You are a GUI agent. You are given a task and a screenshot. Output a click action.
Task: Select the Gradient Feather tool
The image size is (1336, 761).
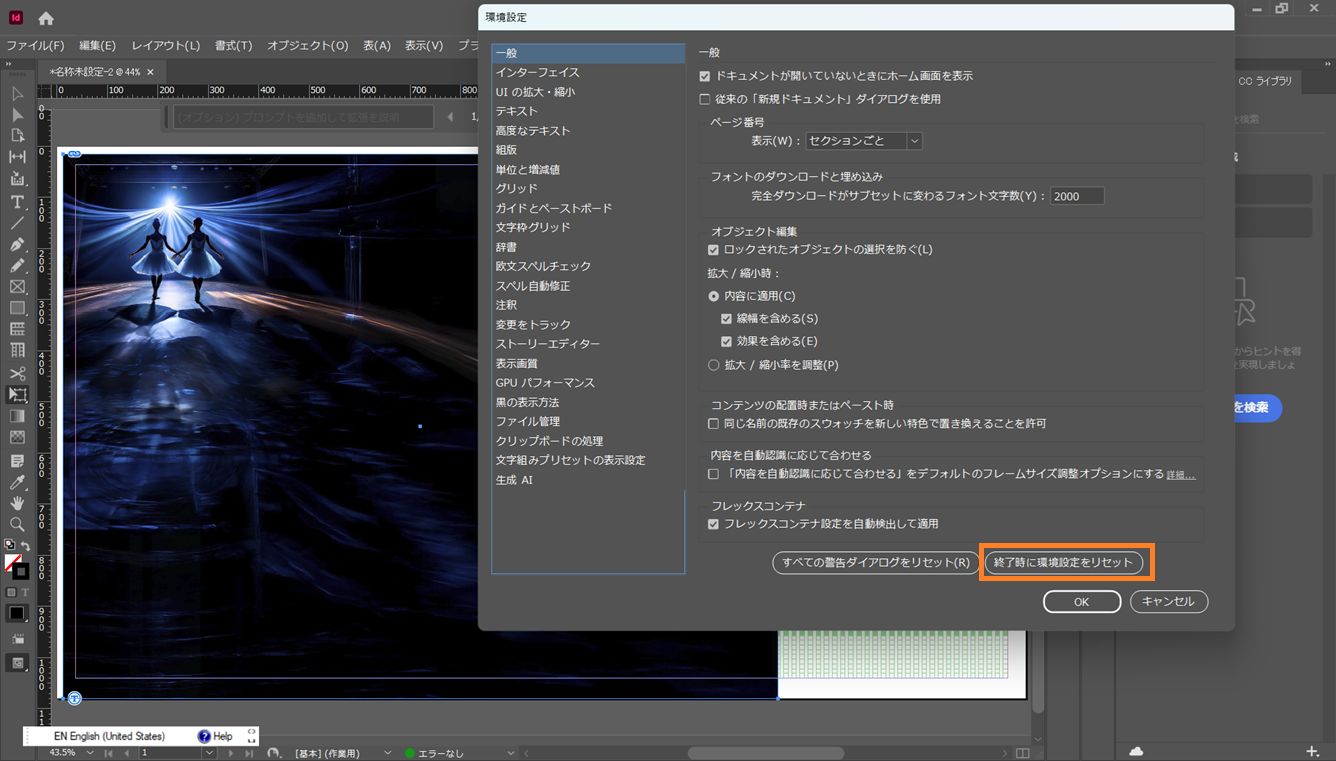click(17, 437)
